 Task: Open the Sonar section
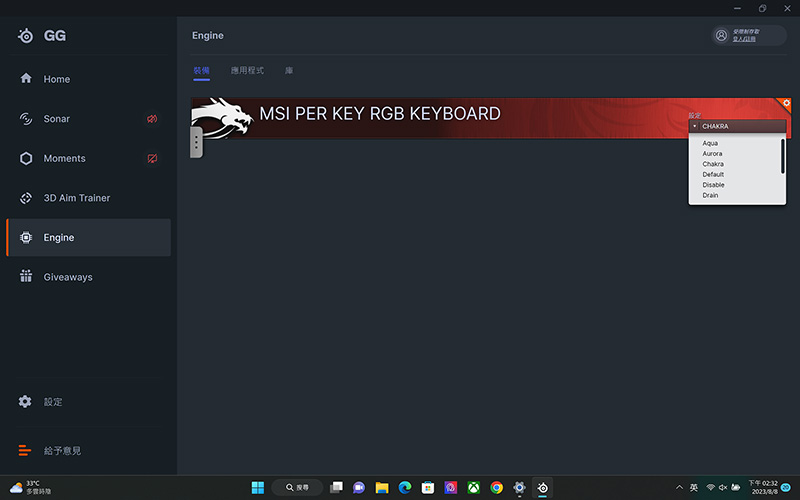(x=88, y=119)
